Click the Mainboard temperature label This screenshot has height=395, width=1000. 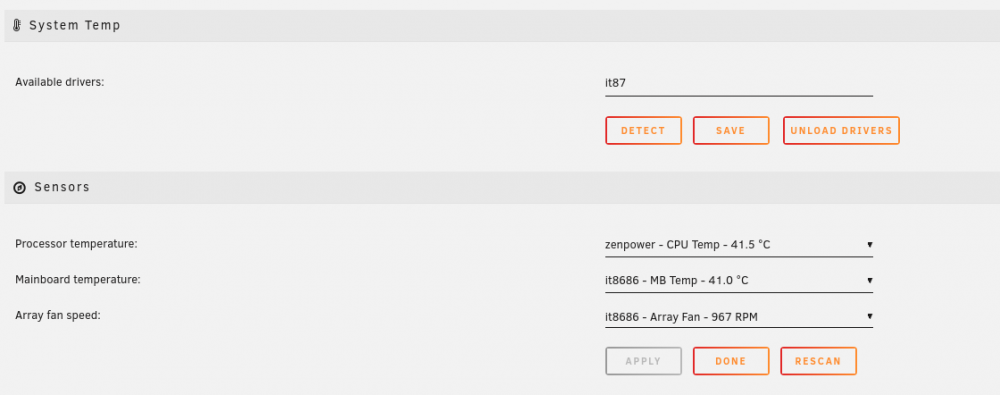[78, 279]
